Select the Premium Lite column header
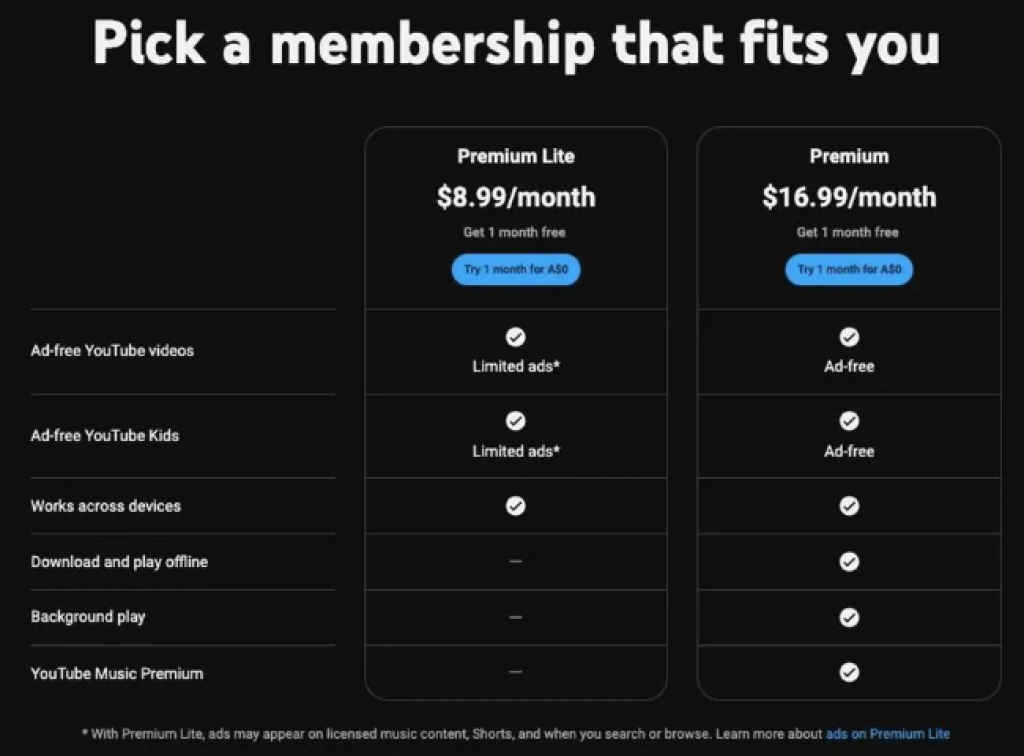 click(516, 156)
